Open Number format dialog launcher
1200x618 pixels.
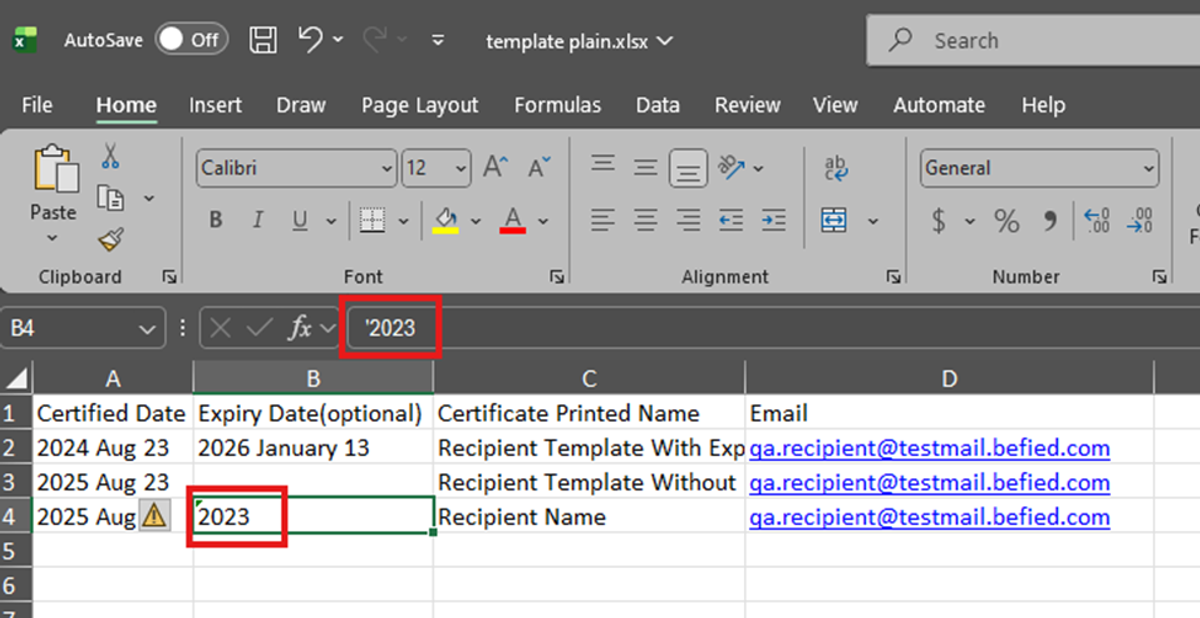[1159, 277]
